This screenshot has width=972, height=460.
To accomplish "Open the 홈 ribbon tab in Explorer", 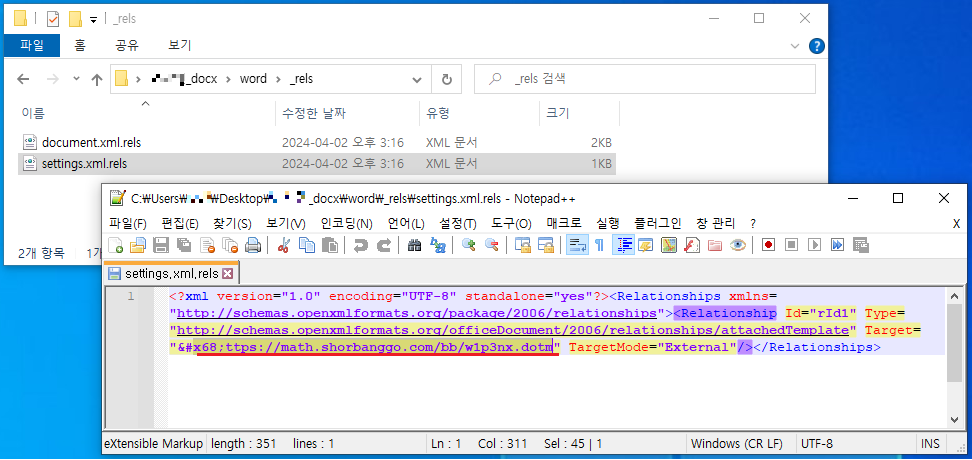I will pyautogui.click(x=80, y=45).
